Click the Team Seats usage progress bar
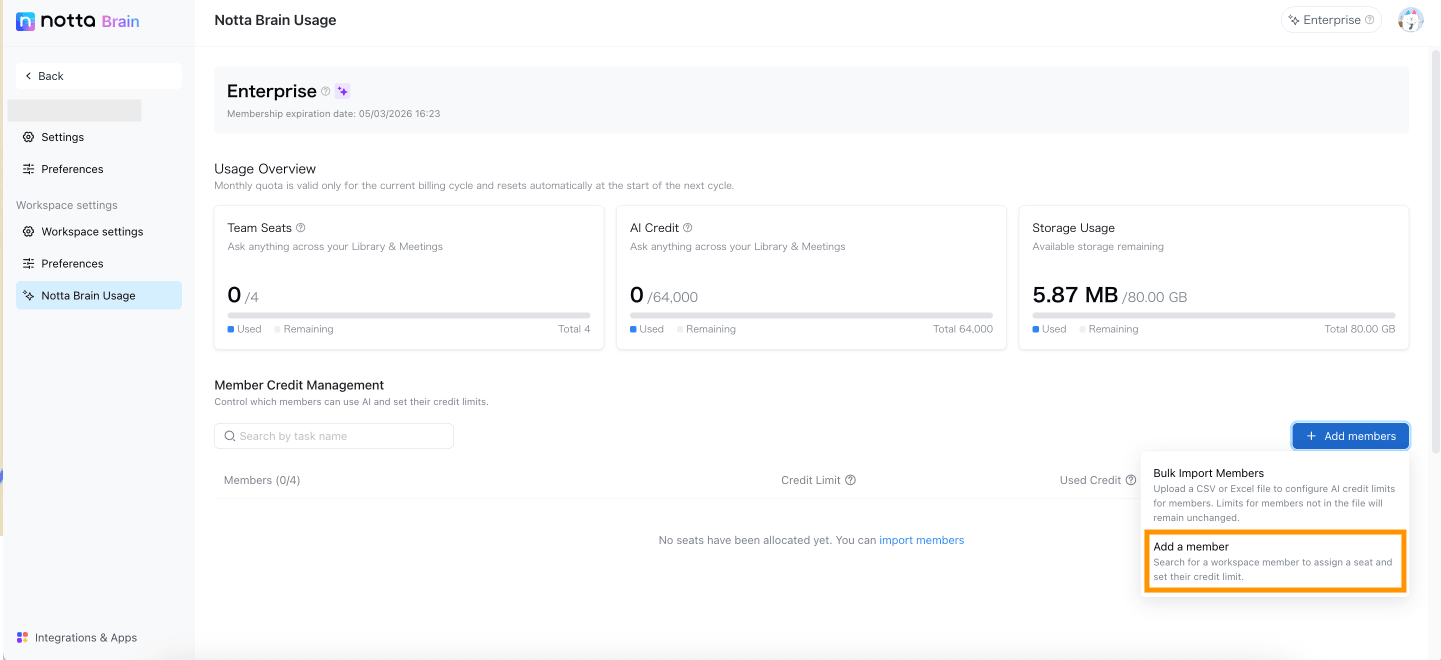Viewport: 1441px width, 660px height. (409, 315)
